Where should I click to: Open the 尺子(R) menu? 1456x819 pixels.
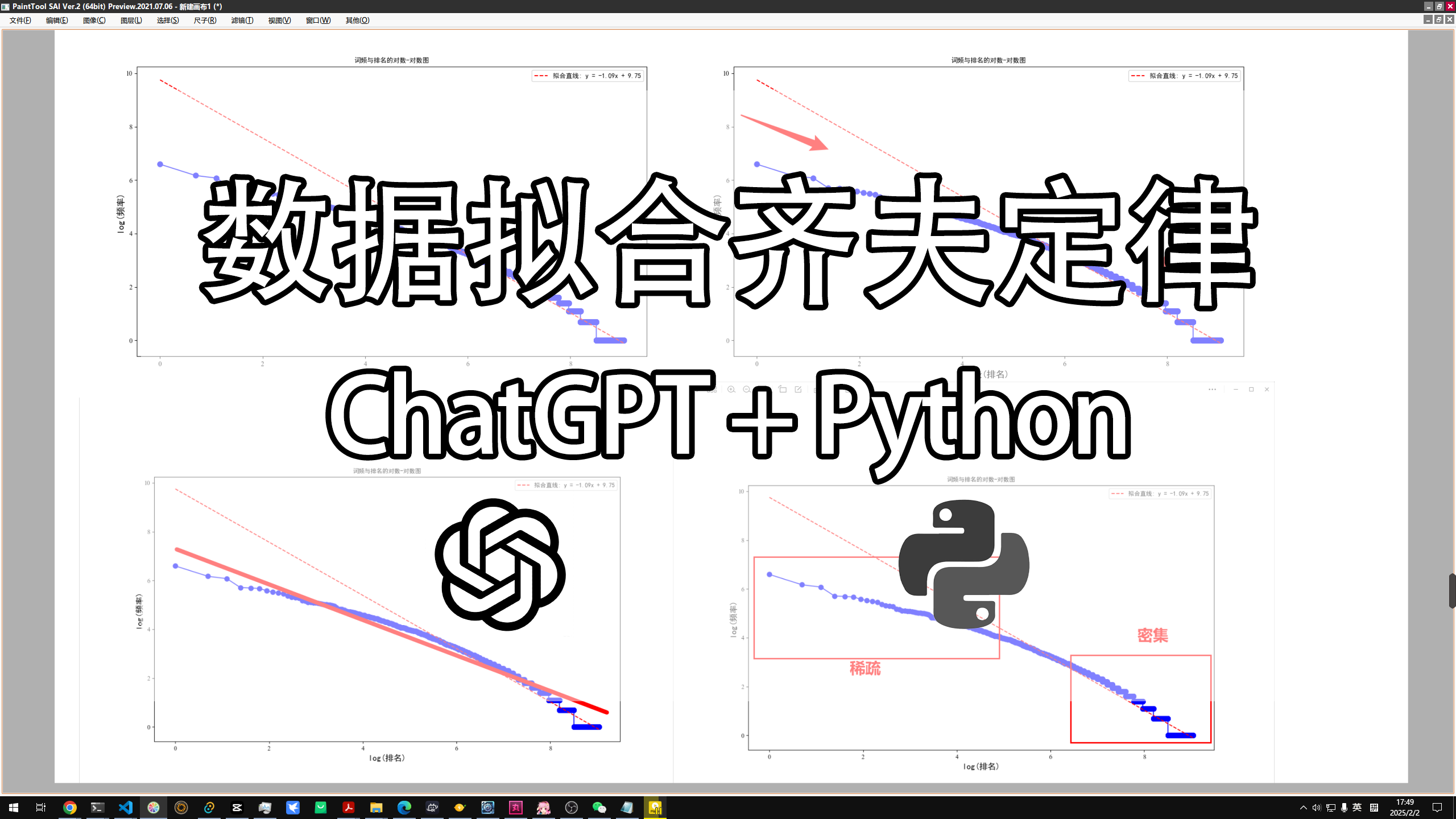coord(205,20)
